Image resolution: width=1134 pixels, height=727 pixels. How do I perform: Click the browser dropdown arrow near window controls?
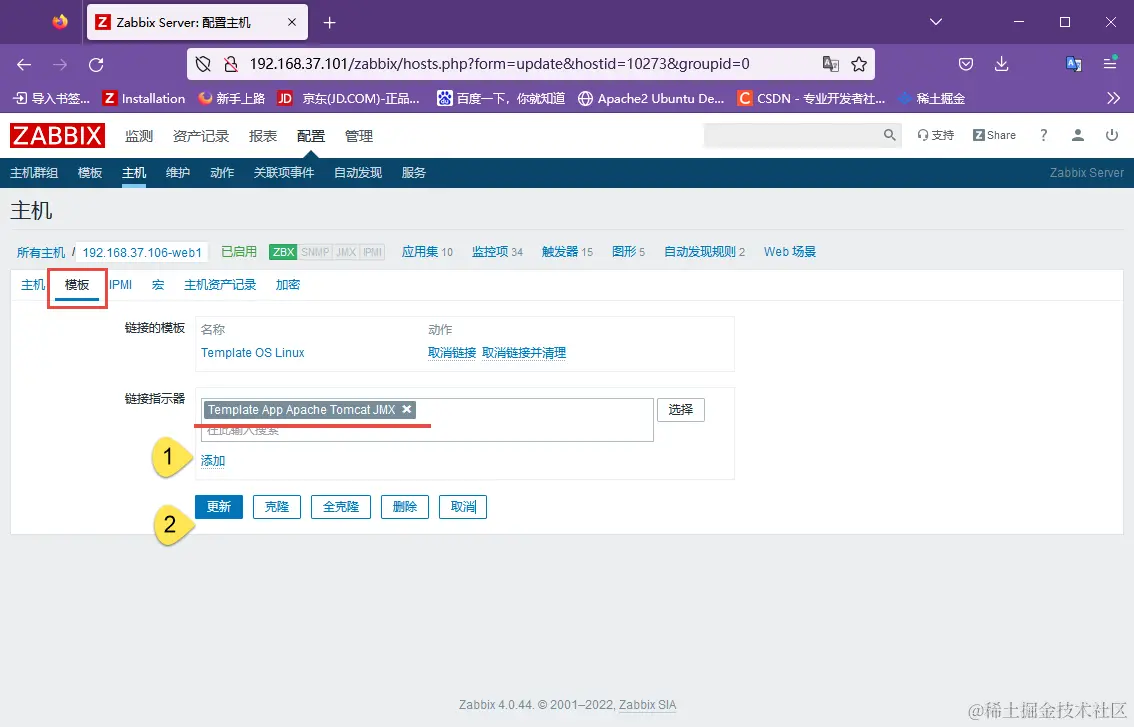click(x=934, y=20)
